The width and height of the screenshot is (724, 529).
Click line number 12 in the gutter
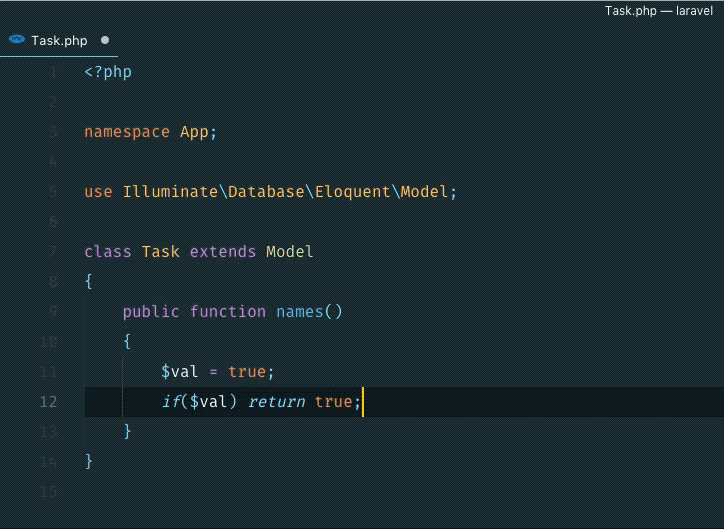coord(48,402)
